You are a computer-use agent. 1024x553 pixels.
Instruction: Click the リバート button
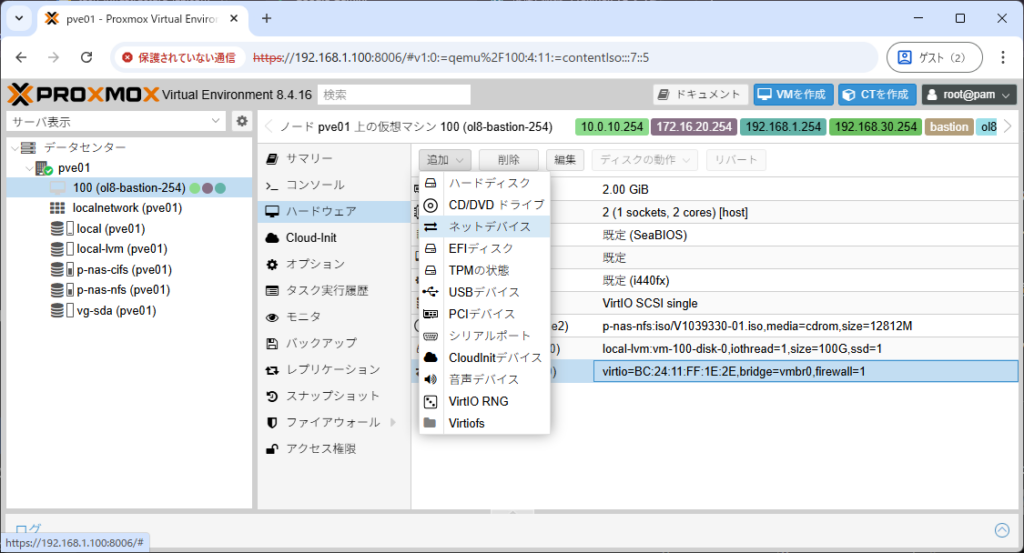tap(736, 160)
